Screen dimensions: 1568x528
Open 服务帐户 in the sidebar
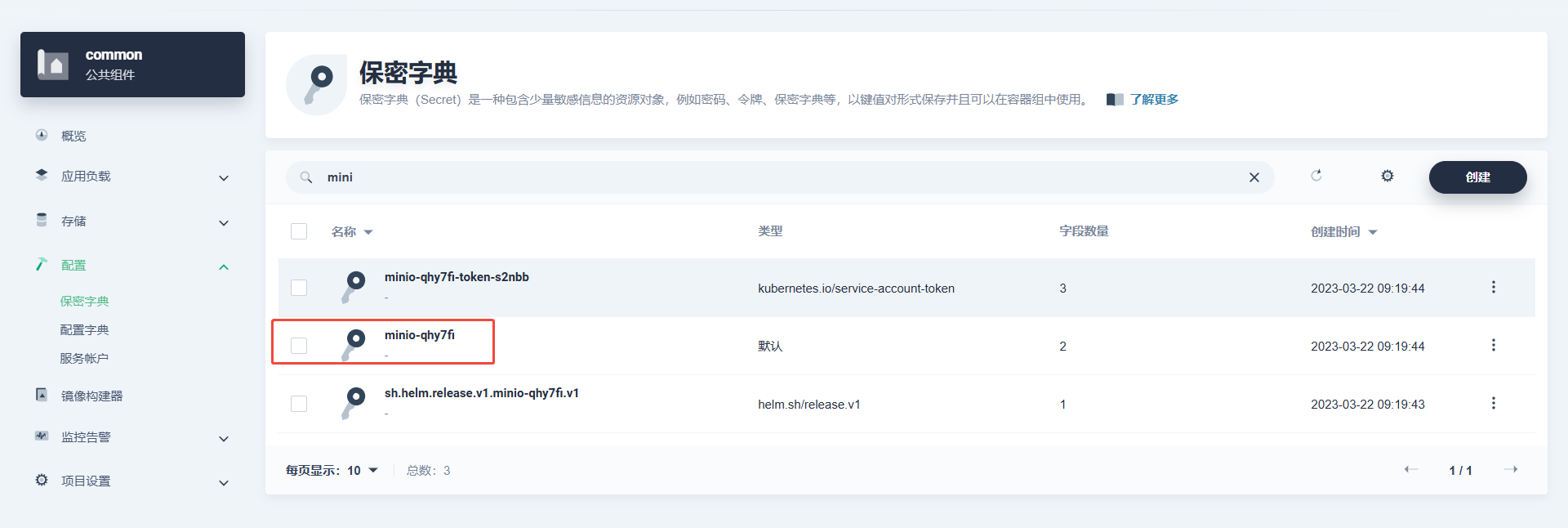point(84,358)
